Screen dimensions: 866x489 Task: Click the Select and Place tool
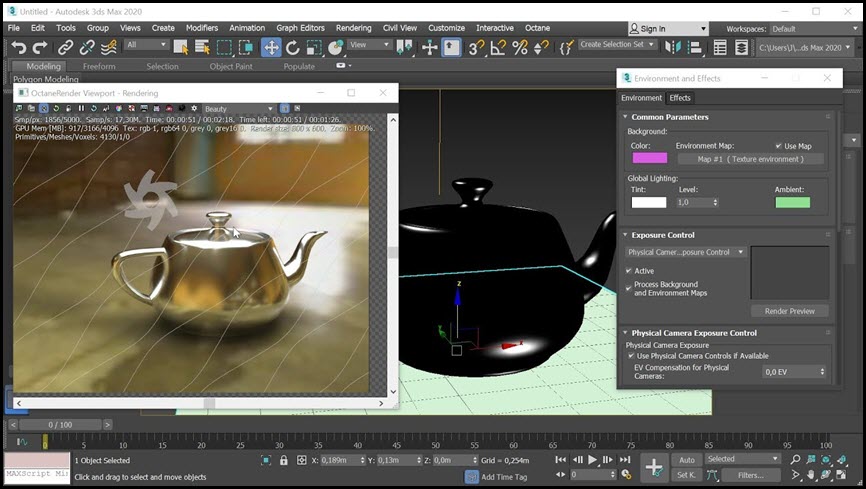pyautogui.click(x=335, y=48)
